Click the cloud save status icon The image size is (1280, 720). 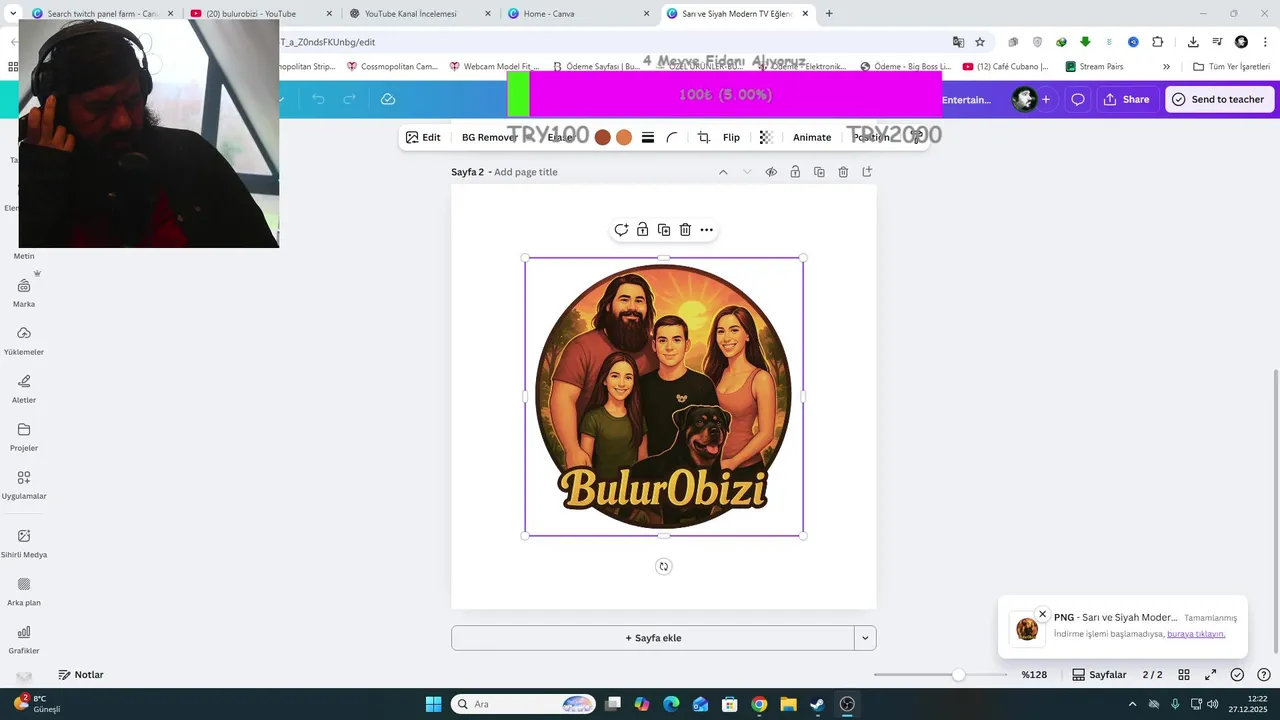(388, 99)
